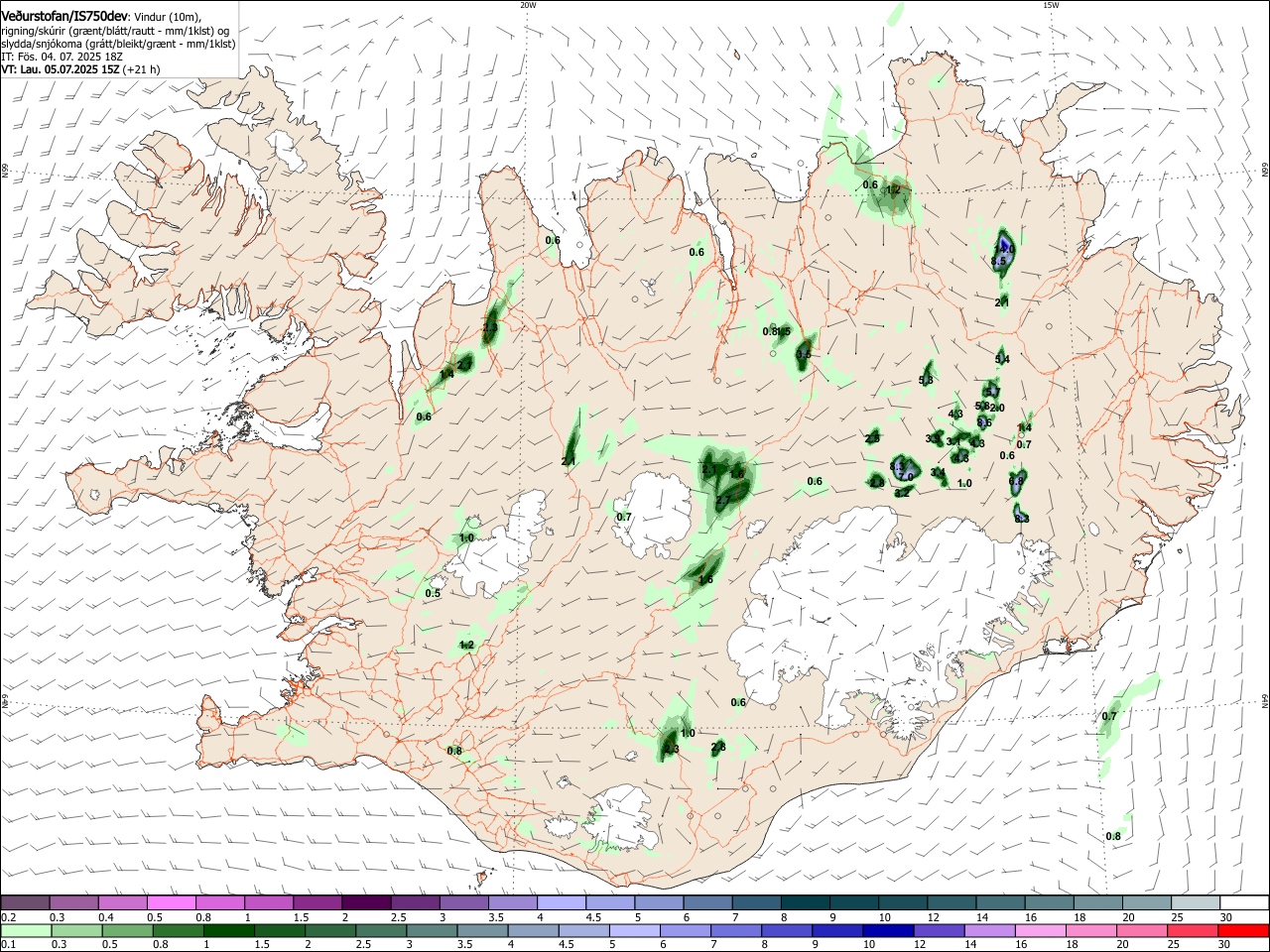The height and width of the screenshot is (952, 1270).
Task: Click the 0.5 value on the western part of the map
Action: pyautogui.click(x=433, y=594)
